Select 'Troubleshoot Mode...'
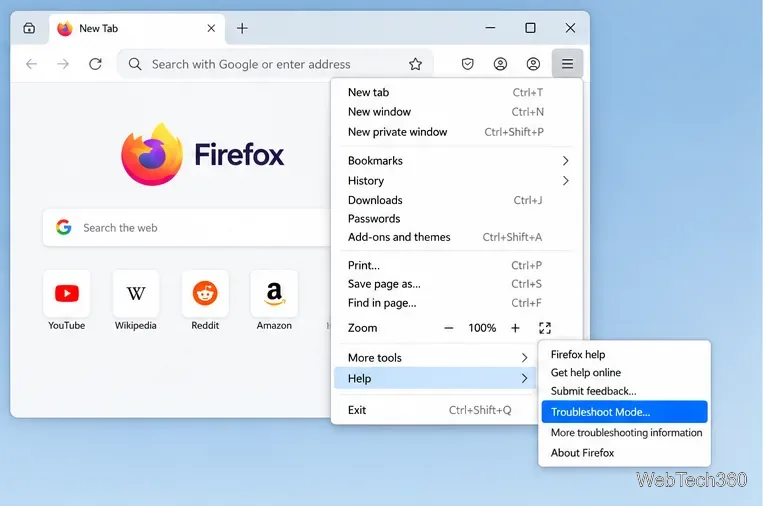The height and width of the screenshot is (506, 763). [x=624, y=412]
